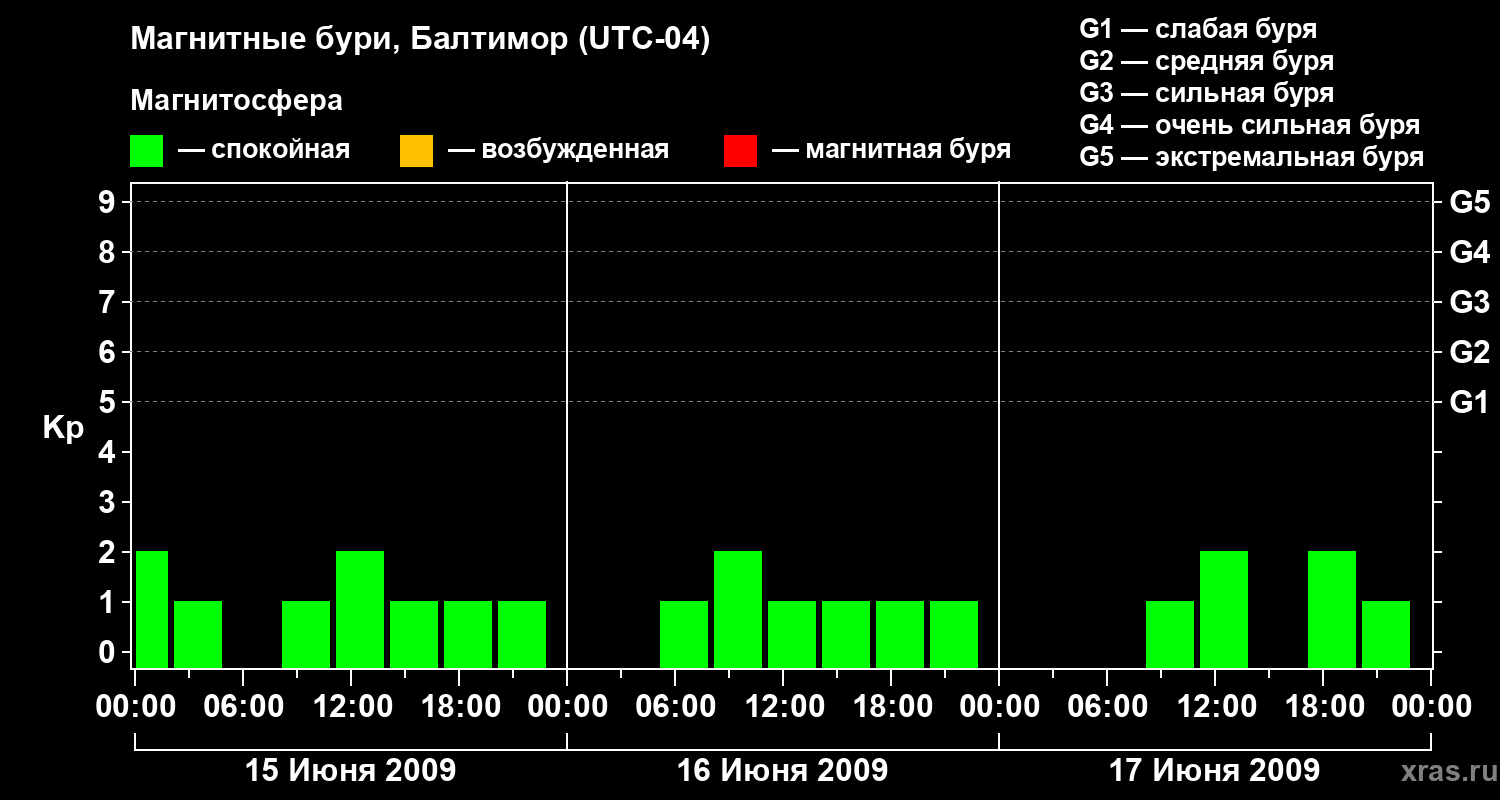
Task: Click the Kp 1 bar at 21:00 on 16 June
Action: pyautogui.click(x=954, y=634)
